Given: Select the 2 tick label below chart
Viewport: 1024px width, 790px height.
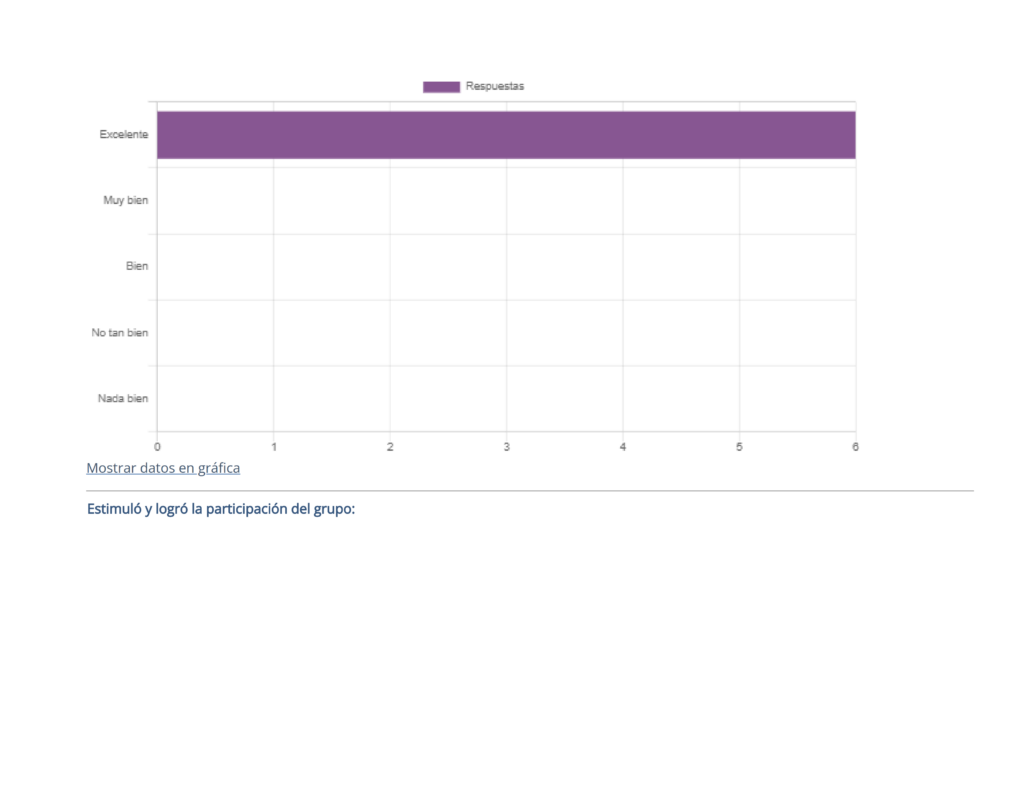Looking at the screenshot, I should [x=390, y=447].
